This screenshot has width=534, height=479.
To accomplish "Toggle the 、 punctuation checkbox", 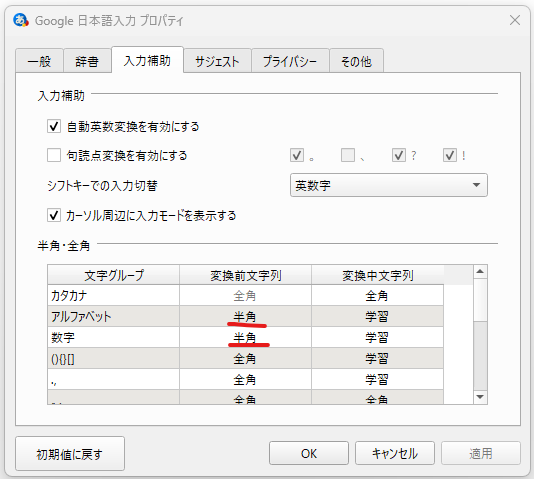I will tap(348, 155).
